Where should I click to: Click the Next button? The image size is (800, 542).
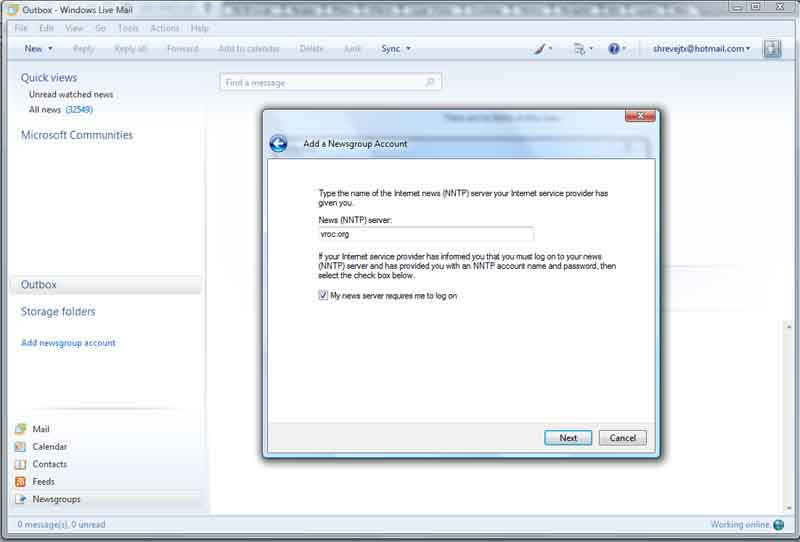(x=568, y=438)
